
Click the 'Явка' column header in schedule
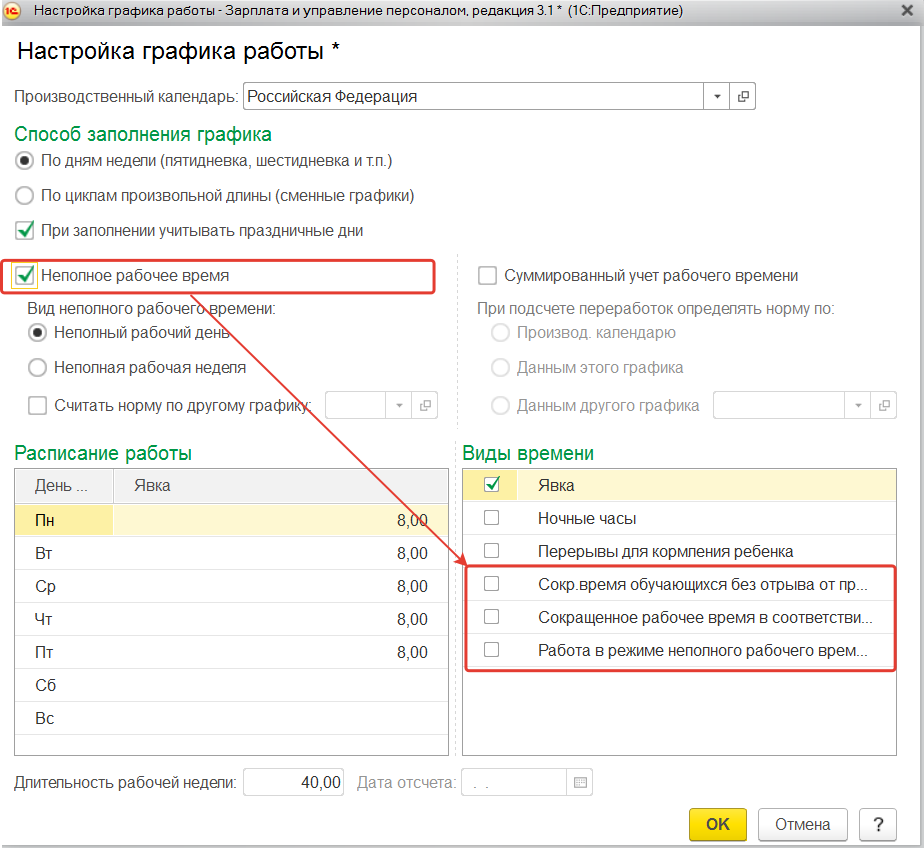point(280,486)
